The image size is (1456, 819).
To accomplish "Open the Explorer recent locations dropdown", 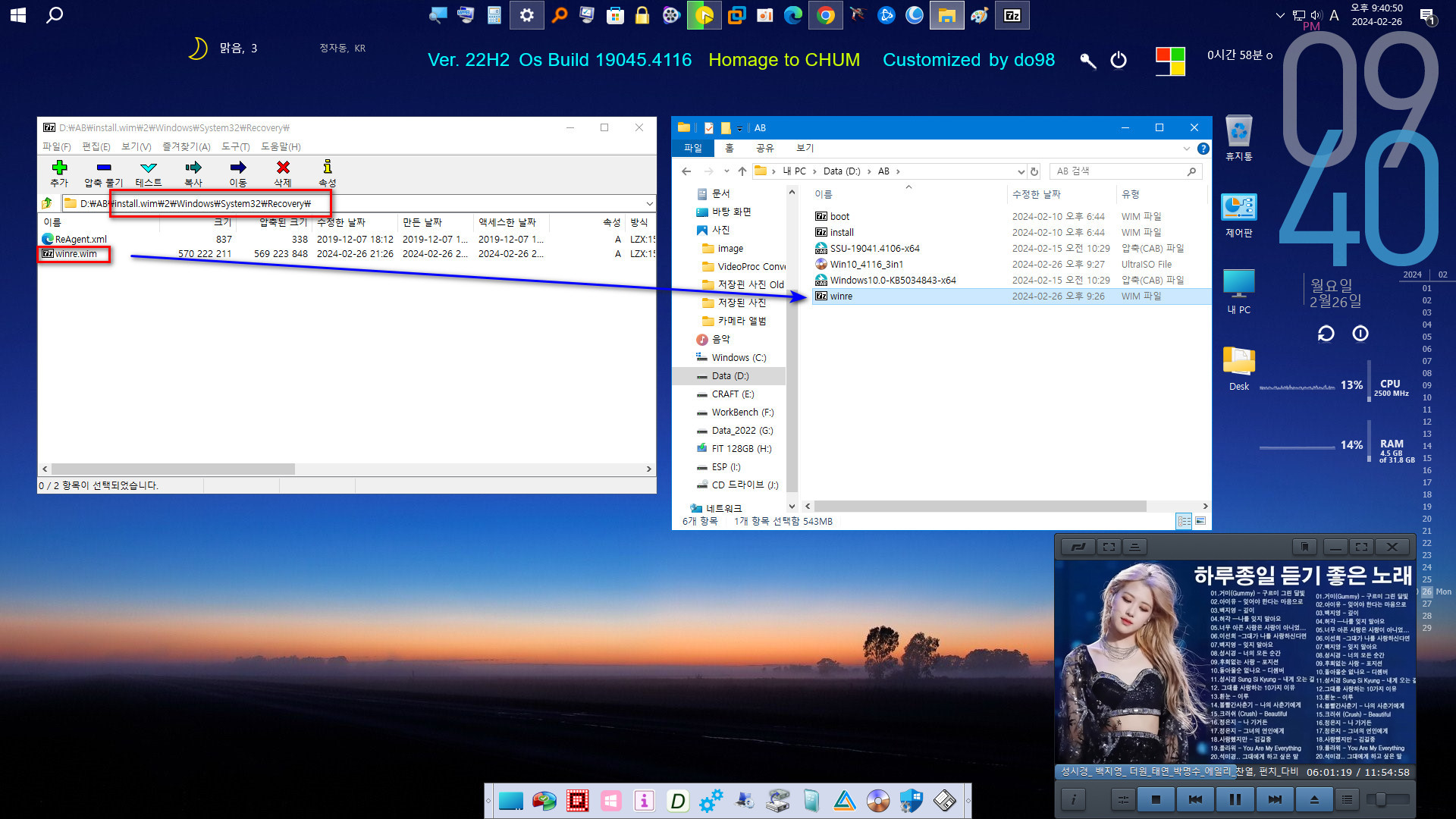I will [x=726, y=171].
